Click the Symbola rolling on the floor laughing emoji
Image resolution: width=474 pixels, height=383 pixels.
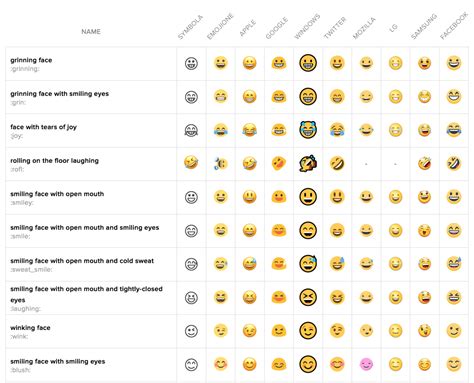pos(191,163)
